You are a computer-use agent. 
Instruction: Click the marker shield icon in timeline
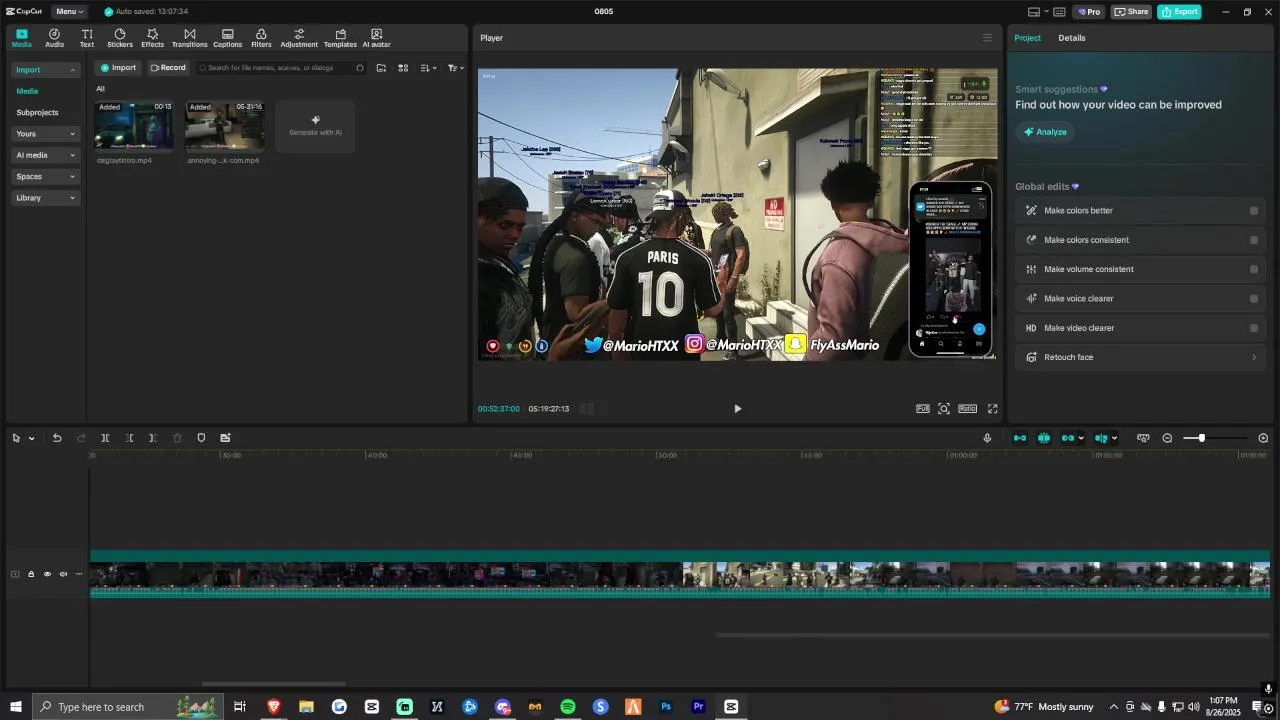pos(201,438)
